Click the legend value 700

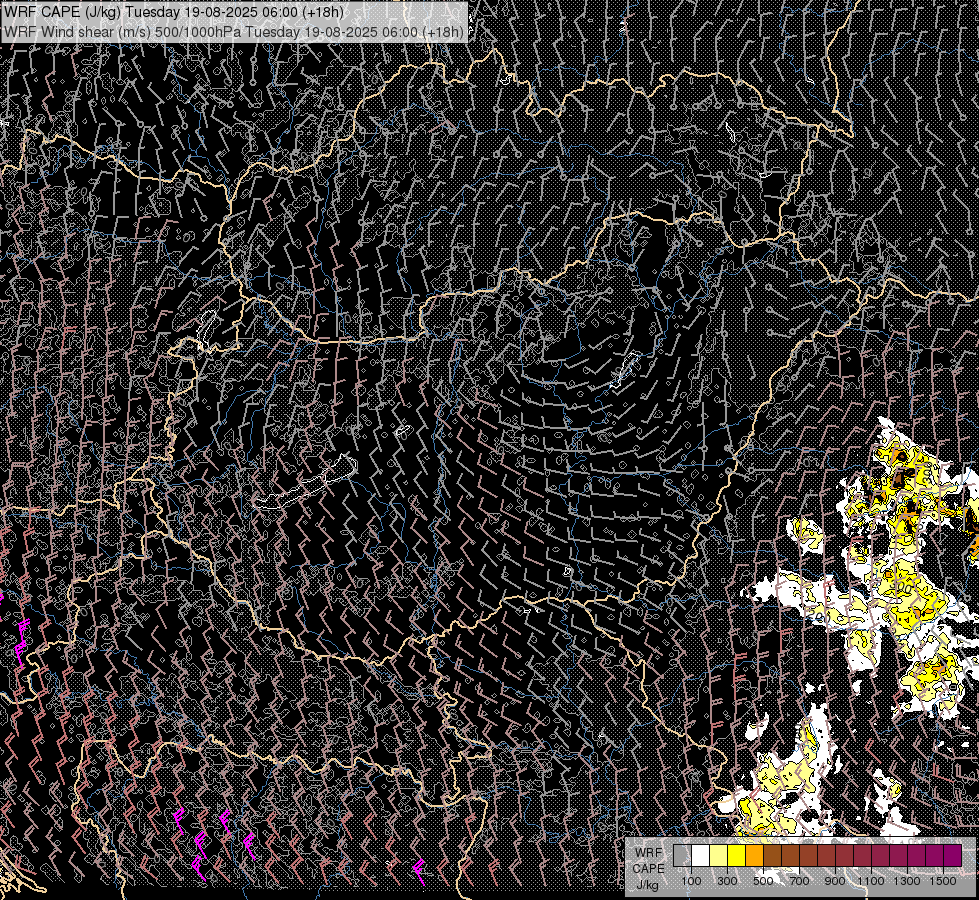[799, 881]
